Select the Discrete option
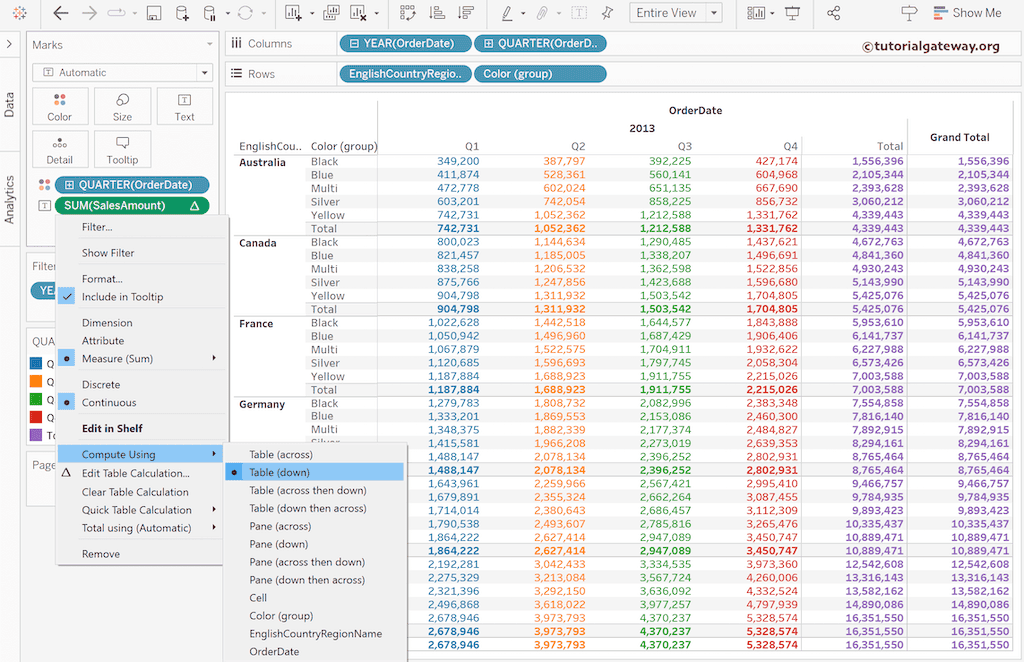 pyautogui.click(x=101, y=385)
